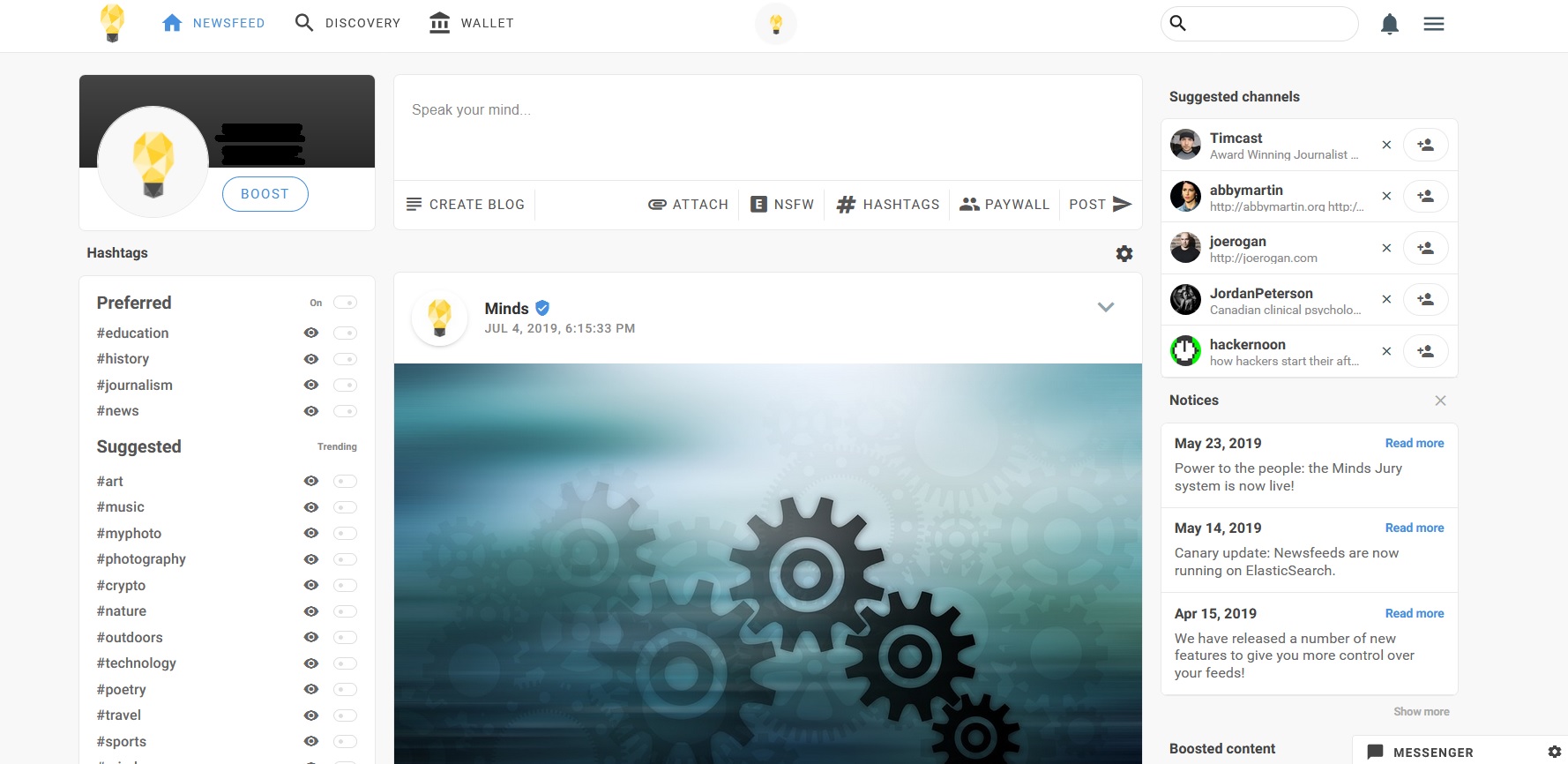The image size is (1568, 764).
Task: Open the Wallet tab
Action: coord(471,23)
